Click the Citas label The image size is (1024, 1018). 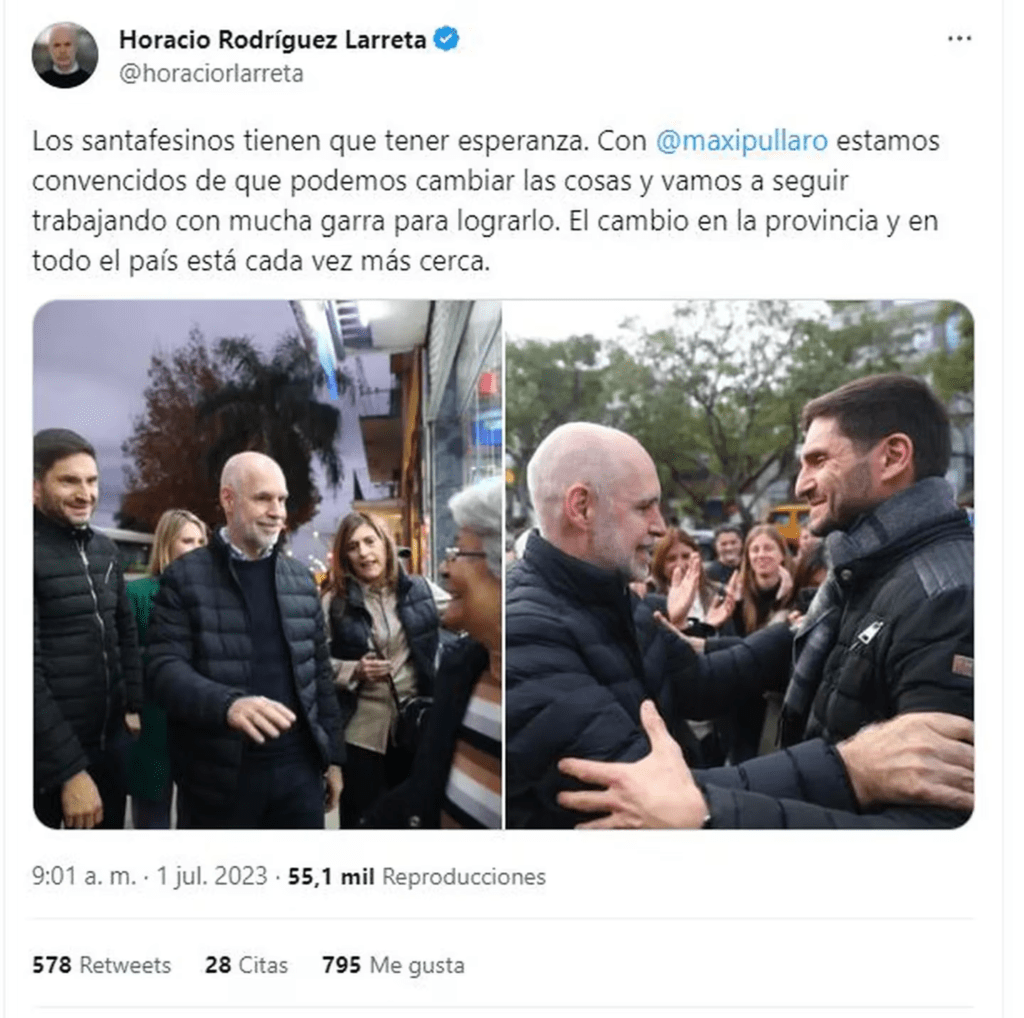pyautogui.click(x=263, y=965)
